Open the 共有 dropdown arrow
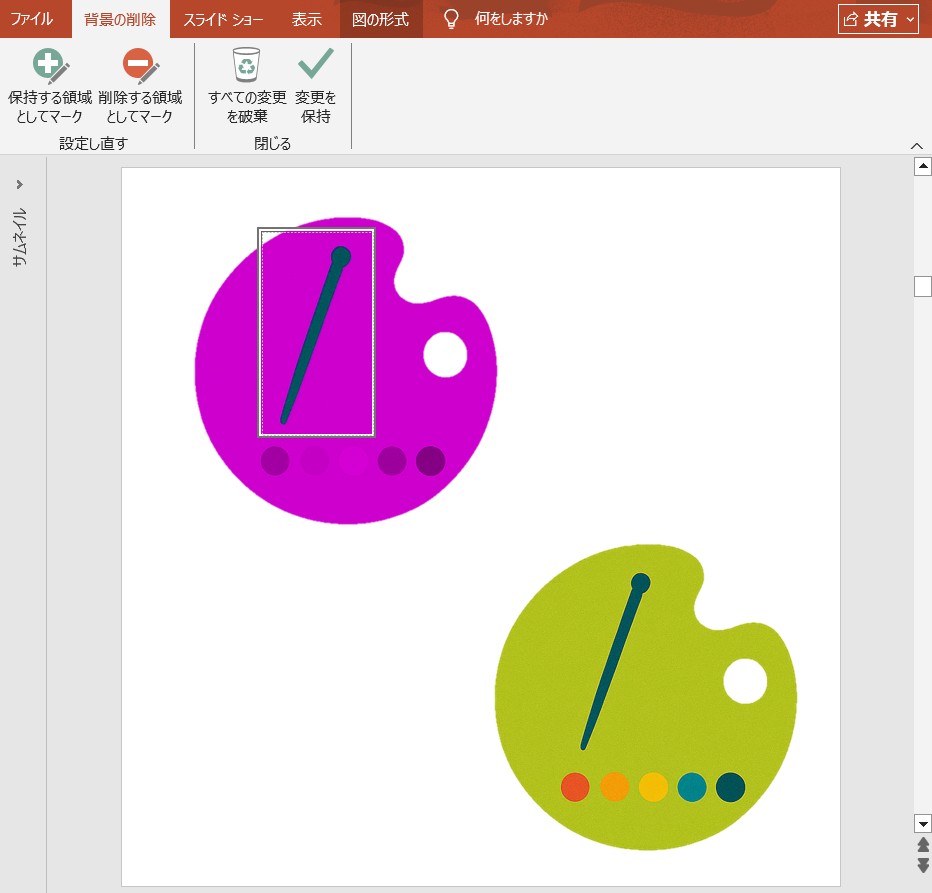The image size is (932, 893). point(910,20)
